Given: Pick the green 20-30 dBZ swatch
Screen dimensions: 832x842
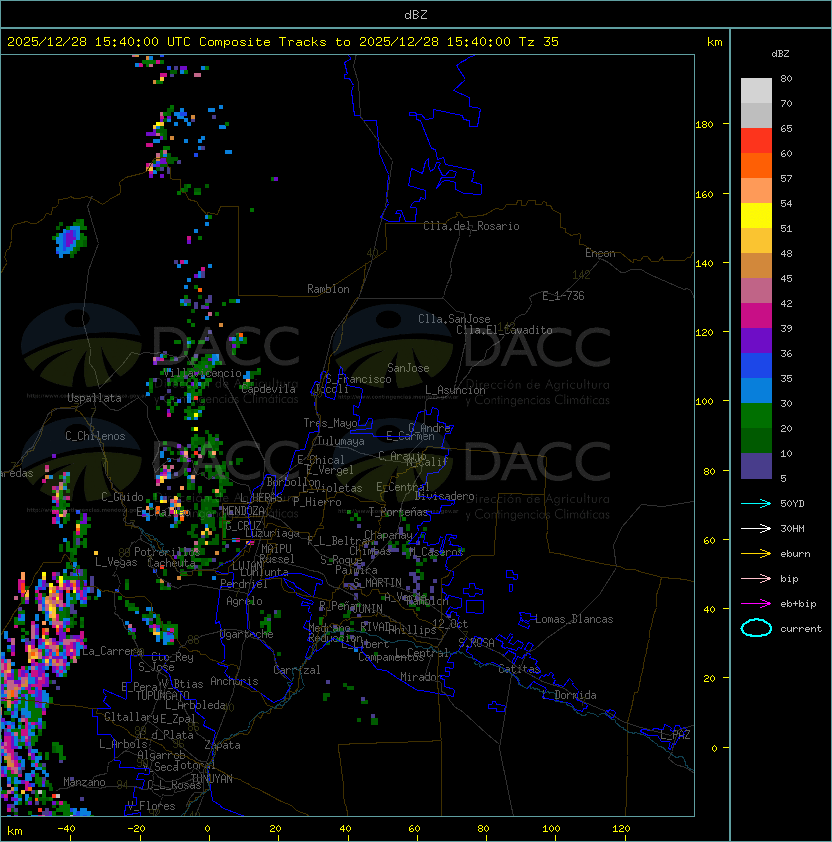Looking at the screenshot, I should coord(756,416).
